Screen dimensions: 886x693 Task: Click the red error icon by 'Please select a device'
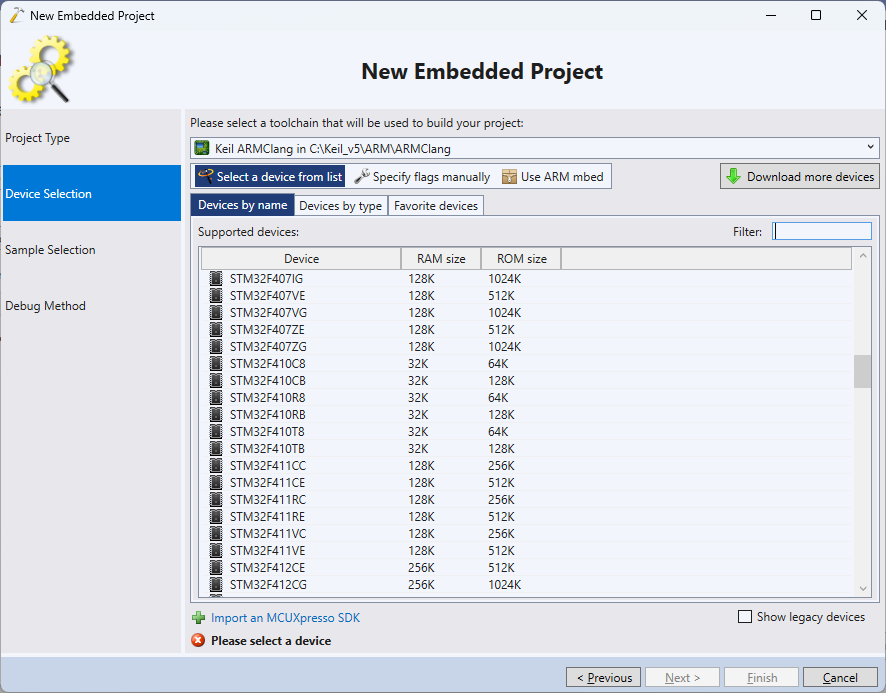point(198,640)
